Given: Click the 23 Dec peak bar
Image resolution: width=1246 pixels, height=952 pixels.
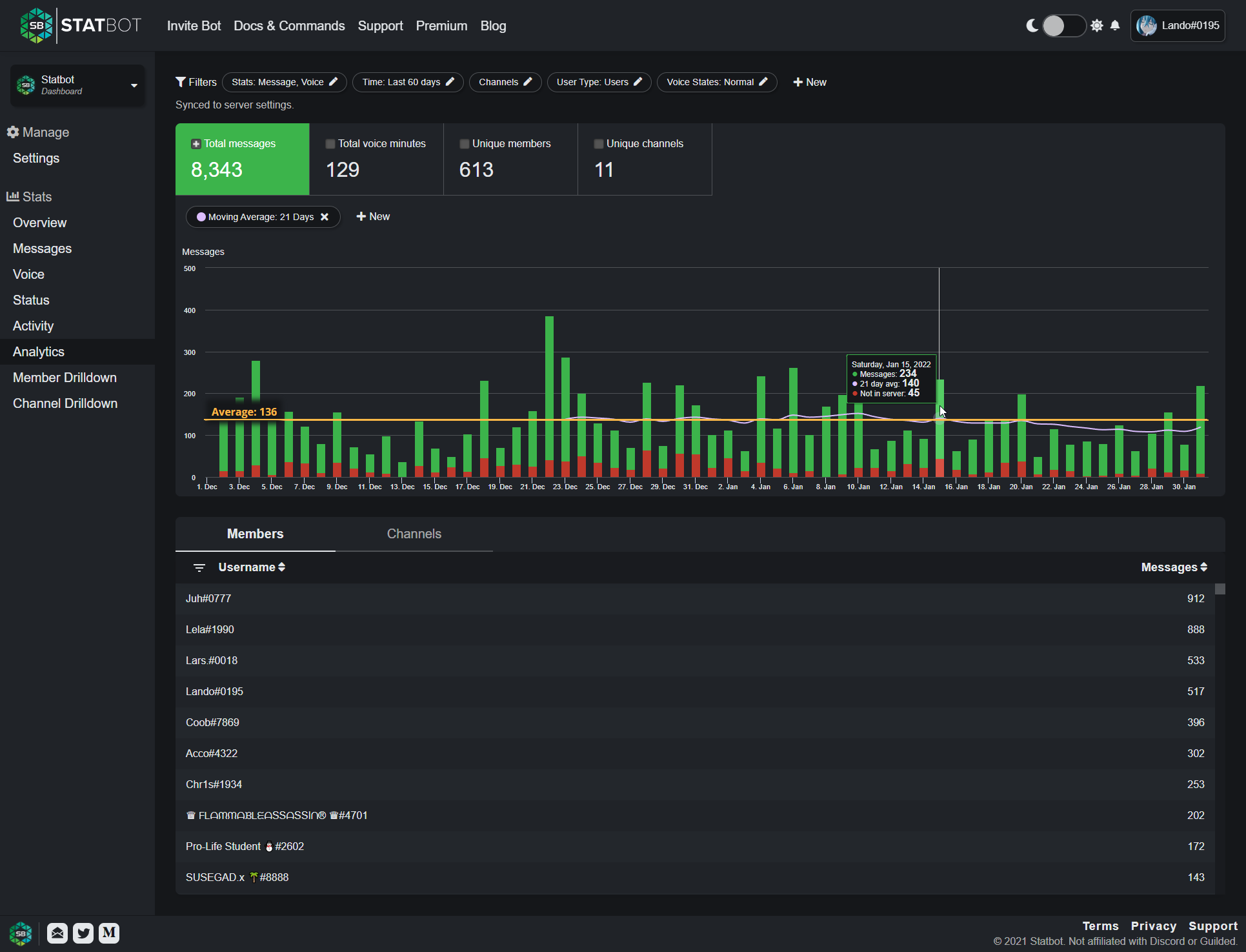Looking at the screenshot, I should point(549,396).
